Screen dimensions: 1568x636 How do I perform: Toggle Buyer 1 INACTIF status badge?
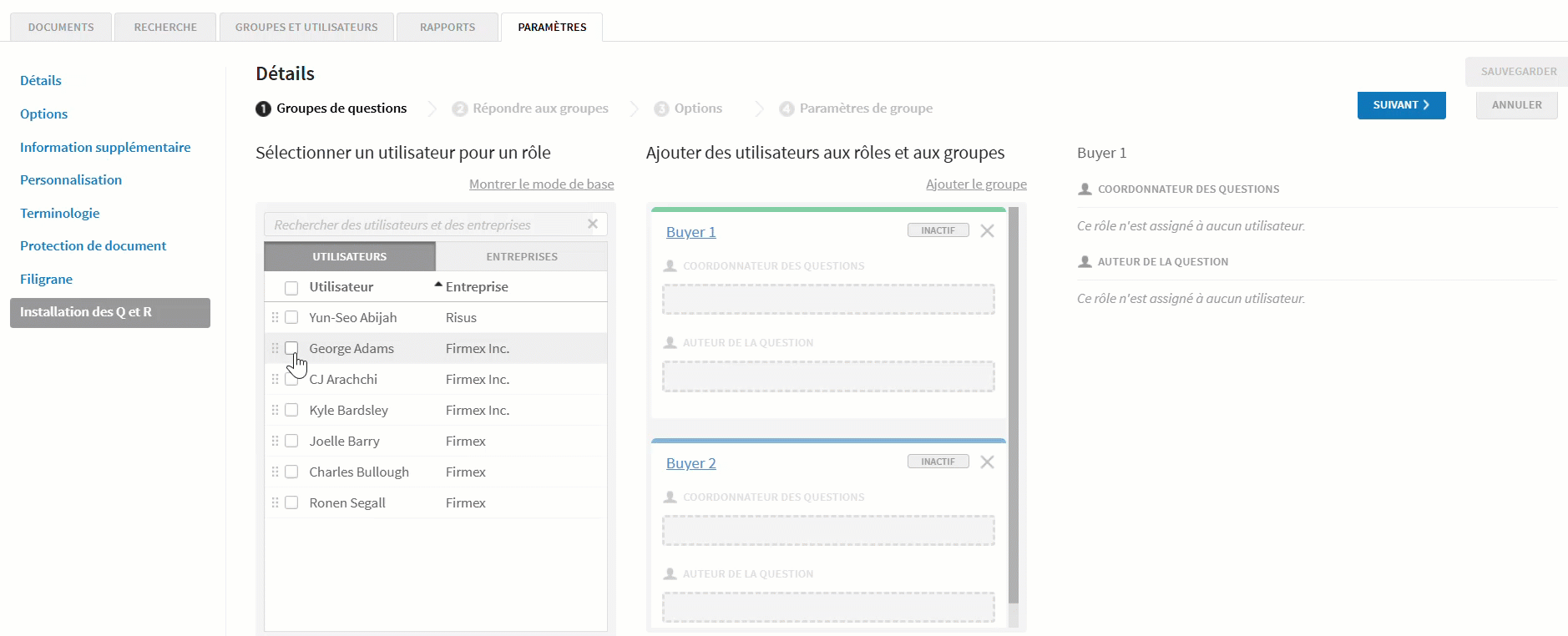click(938, 230)
